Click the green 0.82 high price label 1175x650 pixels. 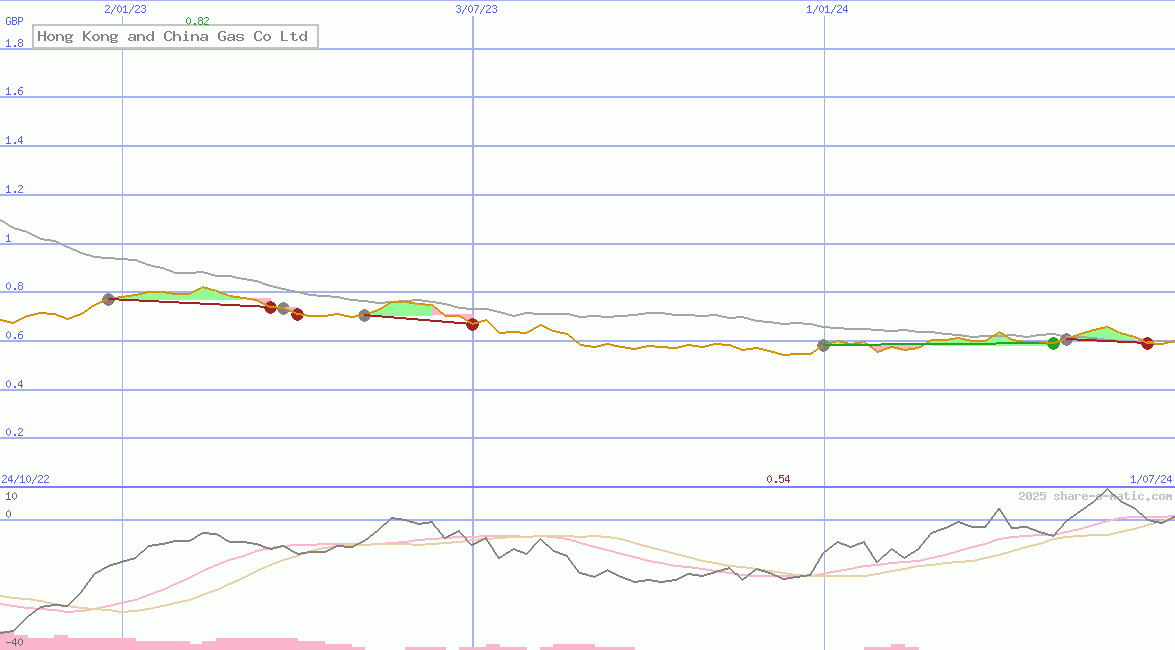pyautogui.click(x=197, y=21)
